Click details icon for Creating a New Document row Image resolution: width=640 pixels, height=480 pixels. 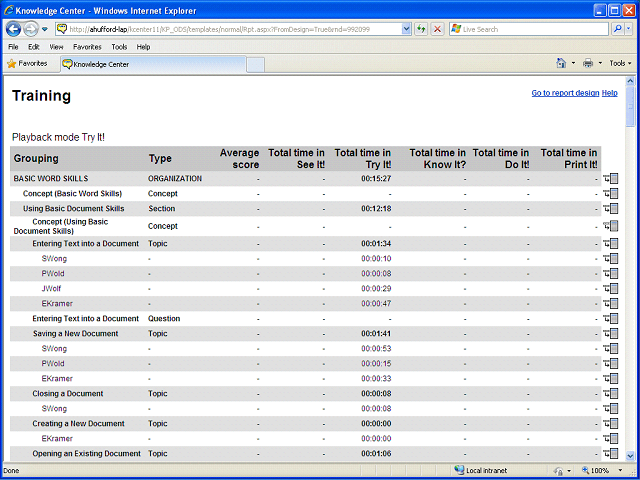611,424
